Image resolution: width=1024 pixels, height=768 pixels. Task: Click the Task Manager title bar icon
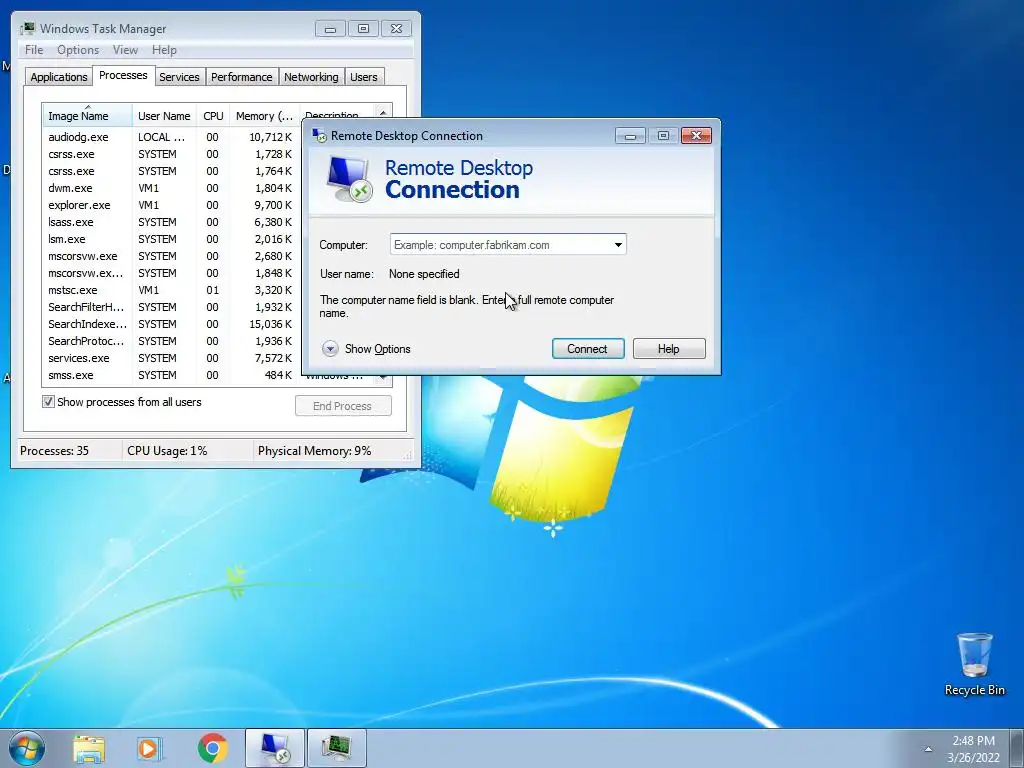(x=27, y=29)
